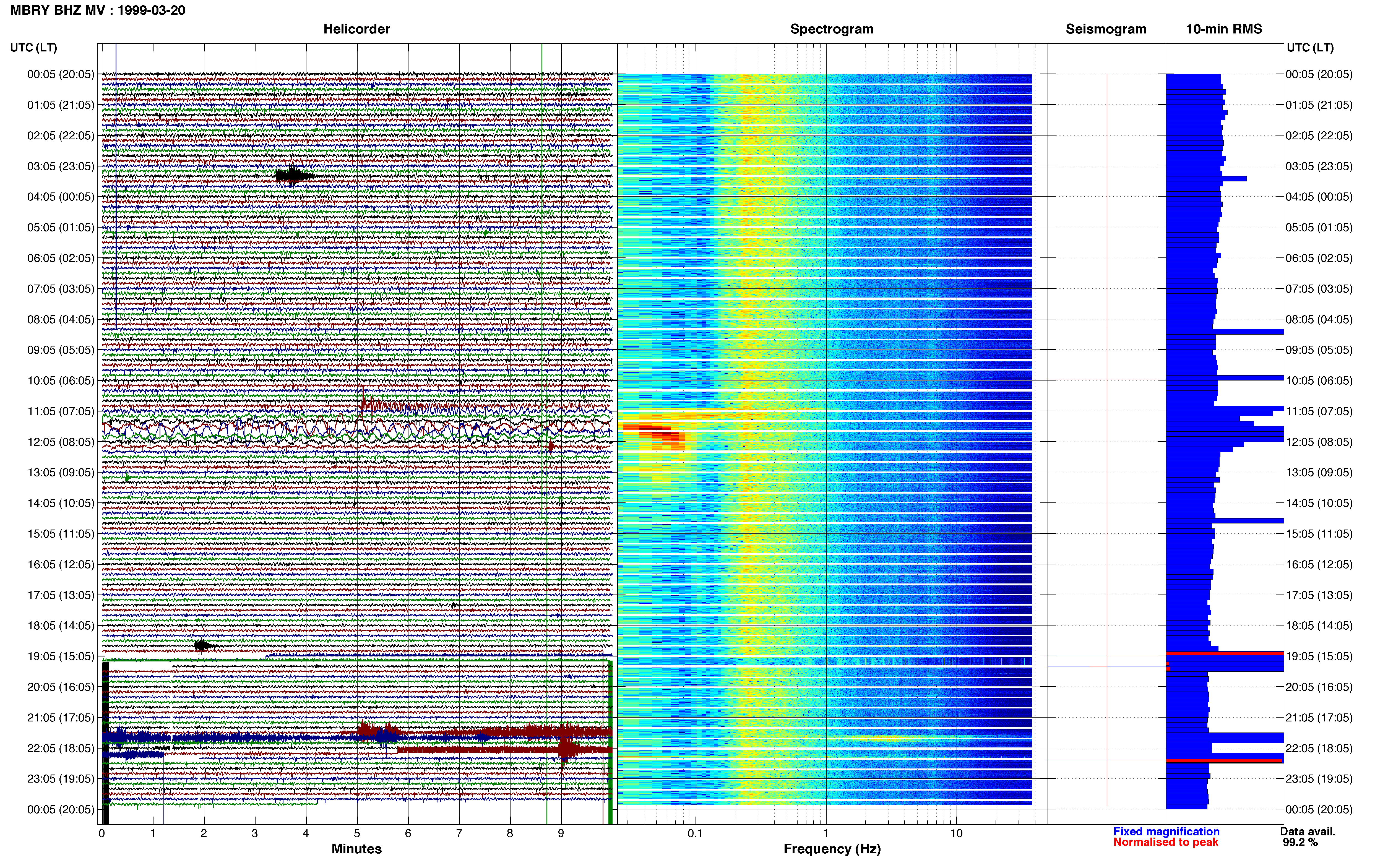The image size is (1388, 868).
Task: Click the 'Spectrogram' panel heading
Action: click(x=832, y=29)
